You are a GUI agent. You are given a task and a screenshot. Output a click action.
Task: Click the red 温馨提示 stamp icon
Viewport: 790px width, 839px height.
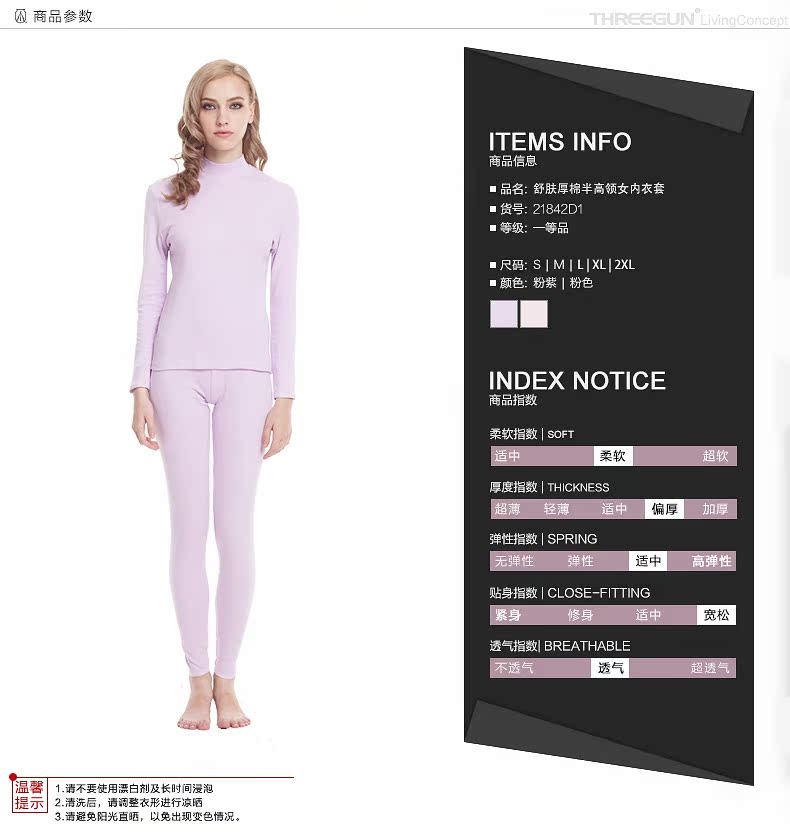tap(29, 795)
